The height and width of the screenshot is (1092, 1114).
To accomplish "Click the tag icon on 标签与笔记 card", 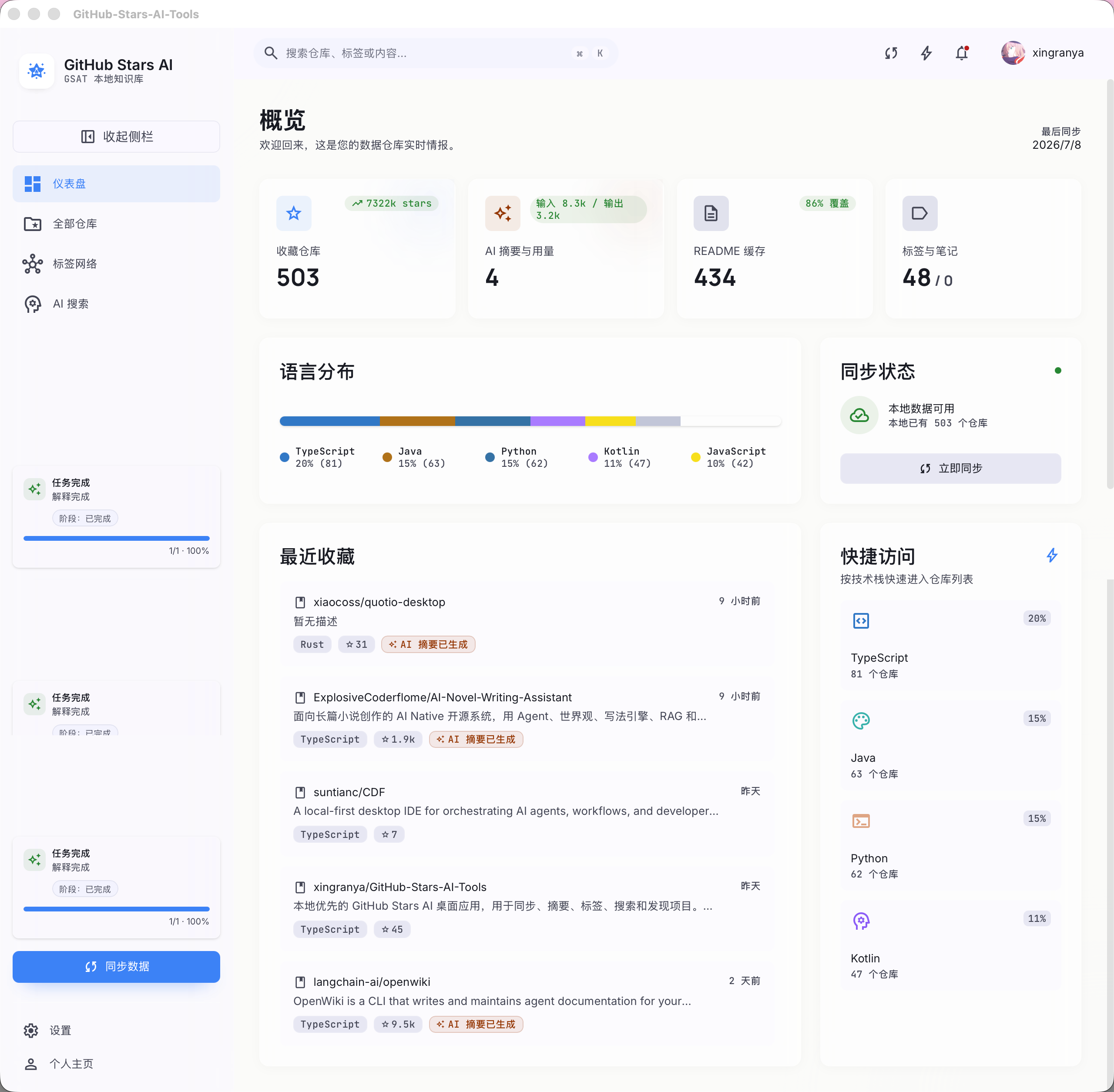I will point(919,213).
